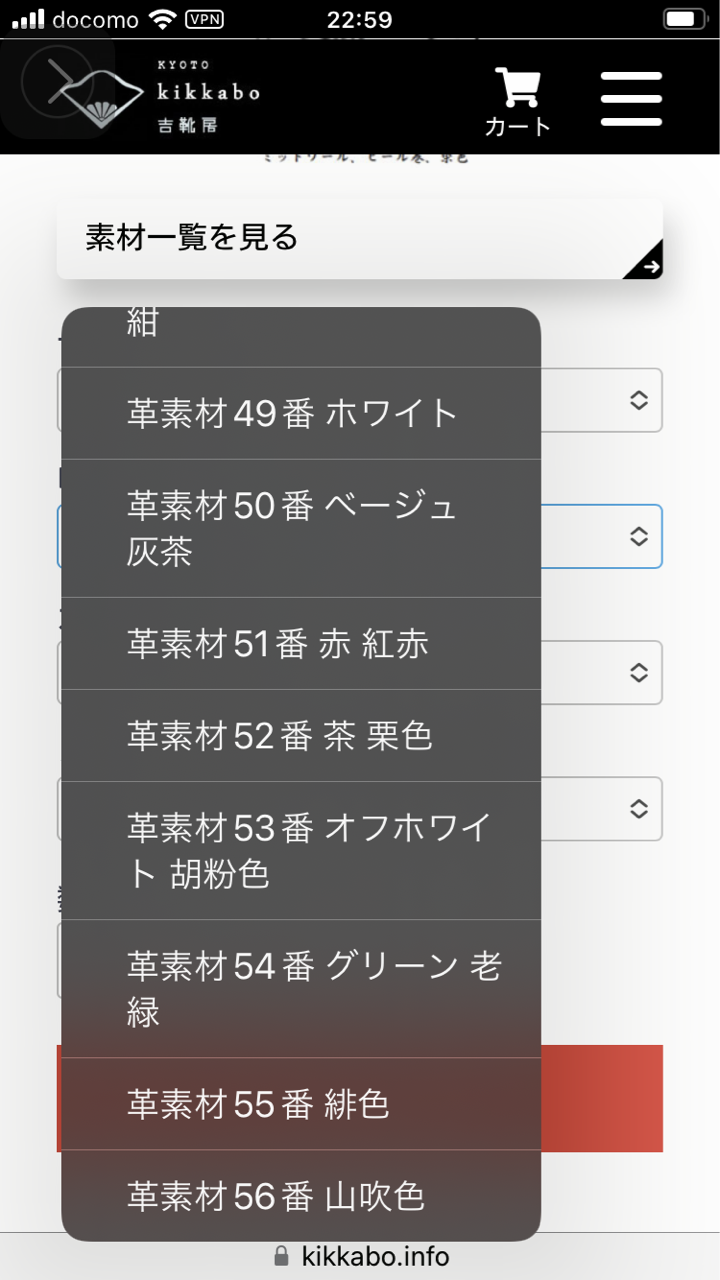Open the third dropdown selector
The image size is (720, 1280).
[x=639, y=672]
